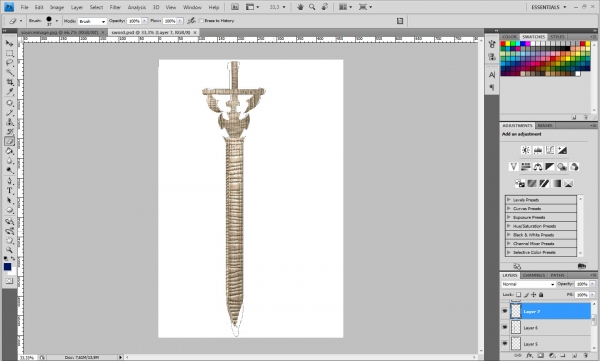Screen dimensions: 600x361
Task: Click the Rotate View tool in application bar
Action: (x=324, y=7)
